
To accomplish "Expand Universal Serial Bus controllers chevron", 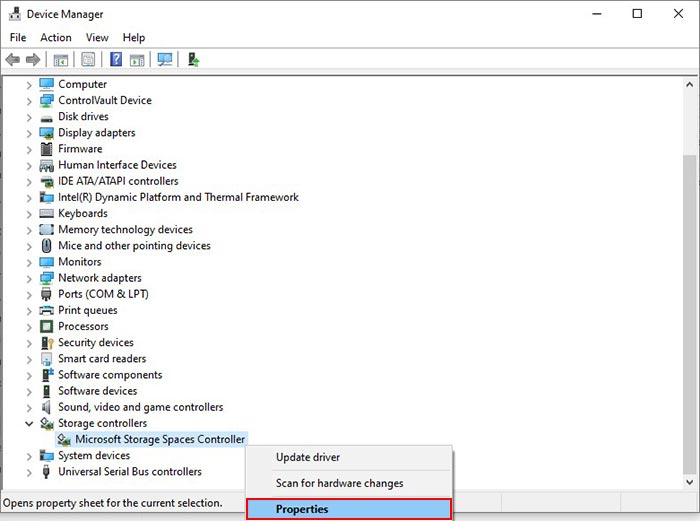I will click(29, 472).
